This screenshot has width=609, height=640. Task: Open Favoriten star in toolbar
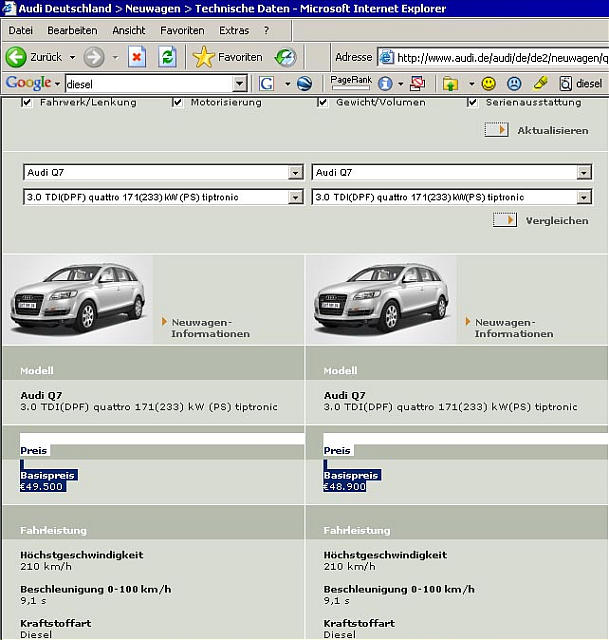tap(227, 57)
